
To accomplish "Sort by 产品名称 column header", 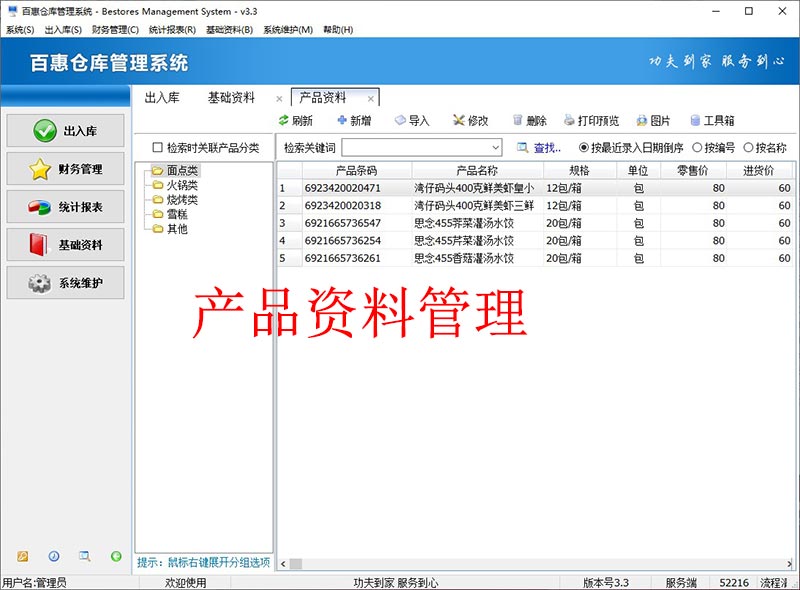I will (477, 170).
